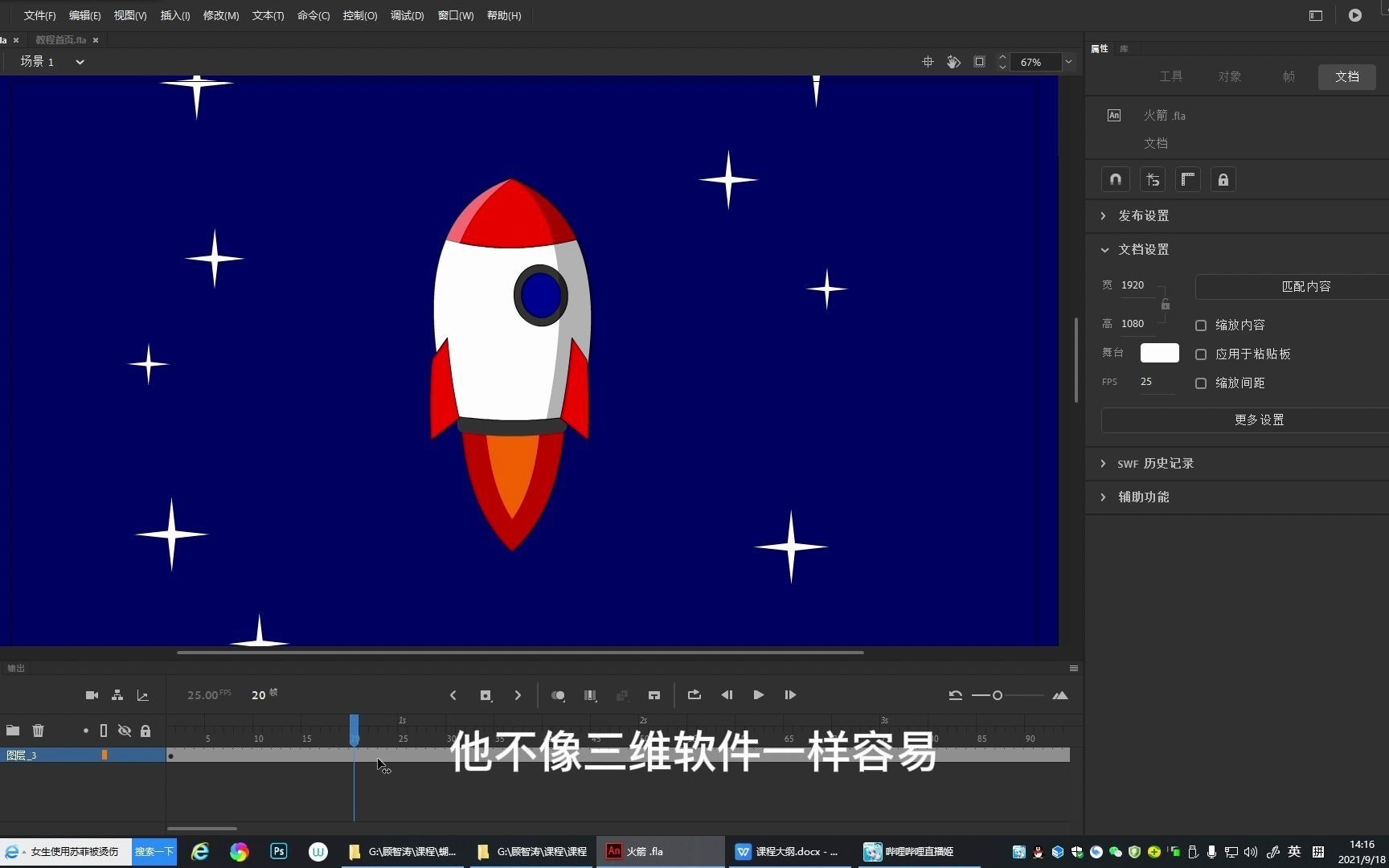Delete the selected layer with the trash icon

point(38,731)
